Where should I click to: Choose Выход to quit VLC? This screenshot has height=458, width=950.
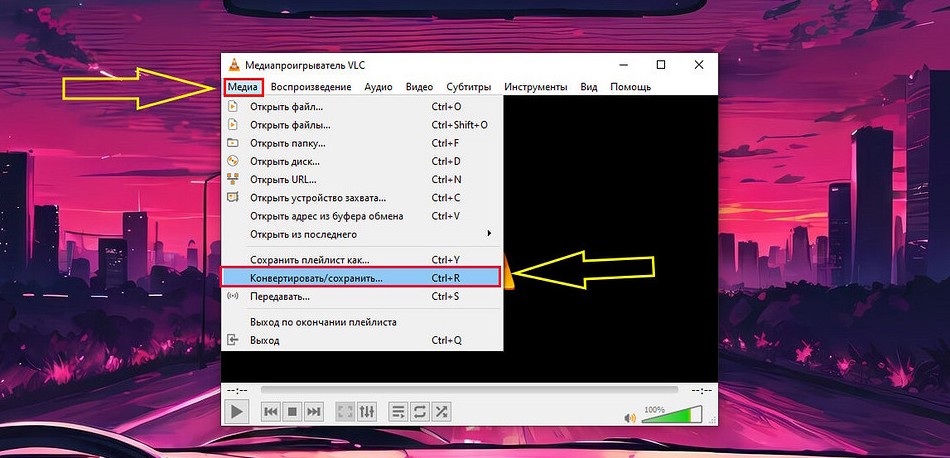click(x=362, y=340)
